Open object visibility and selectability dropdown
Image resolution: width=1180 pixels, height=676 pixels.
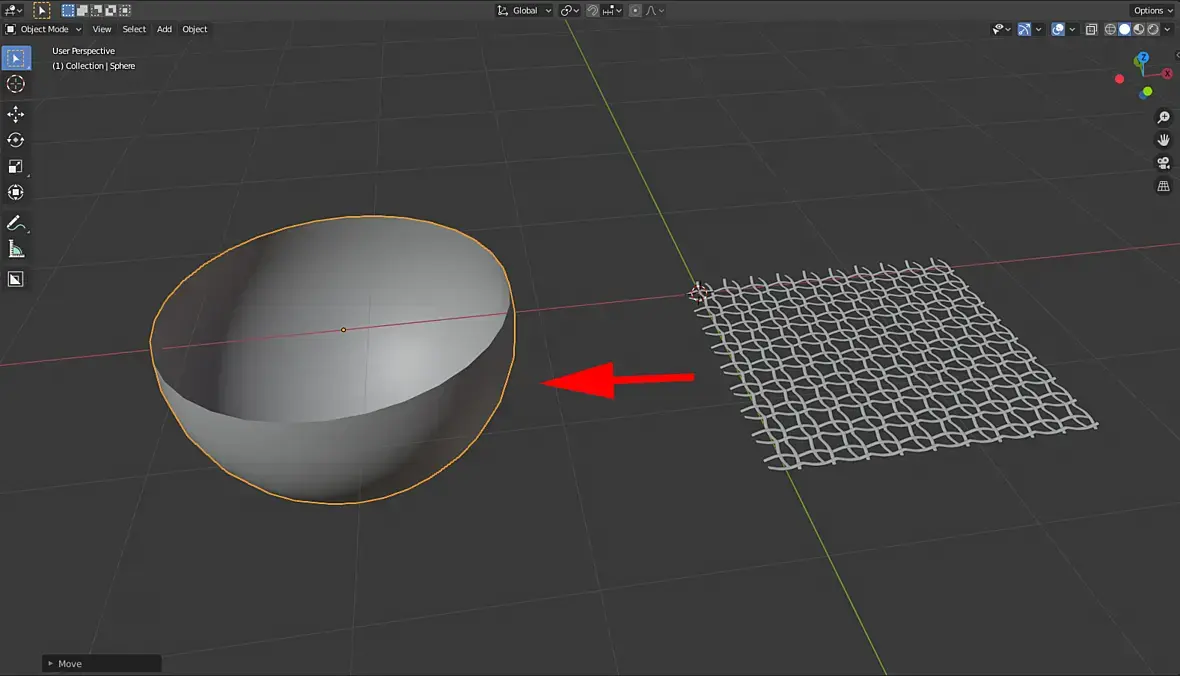click(x=1001, y=29)
